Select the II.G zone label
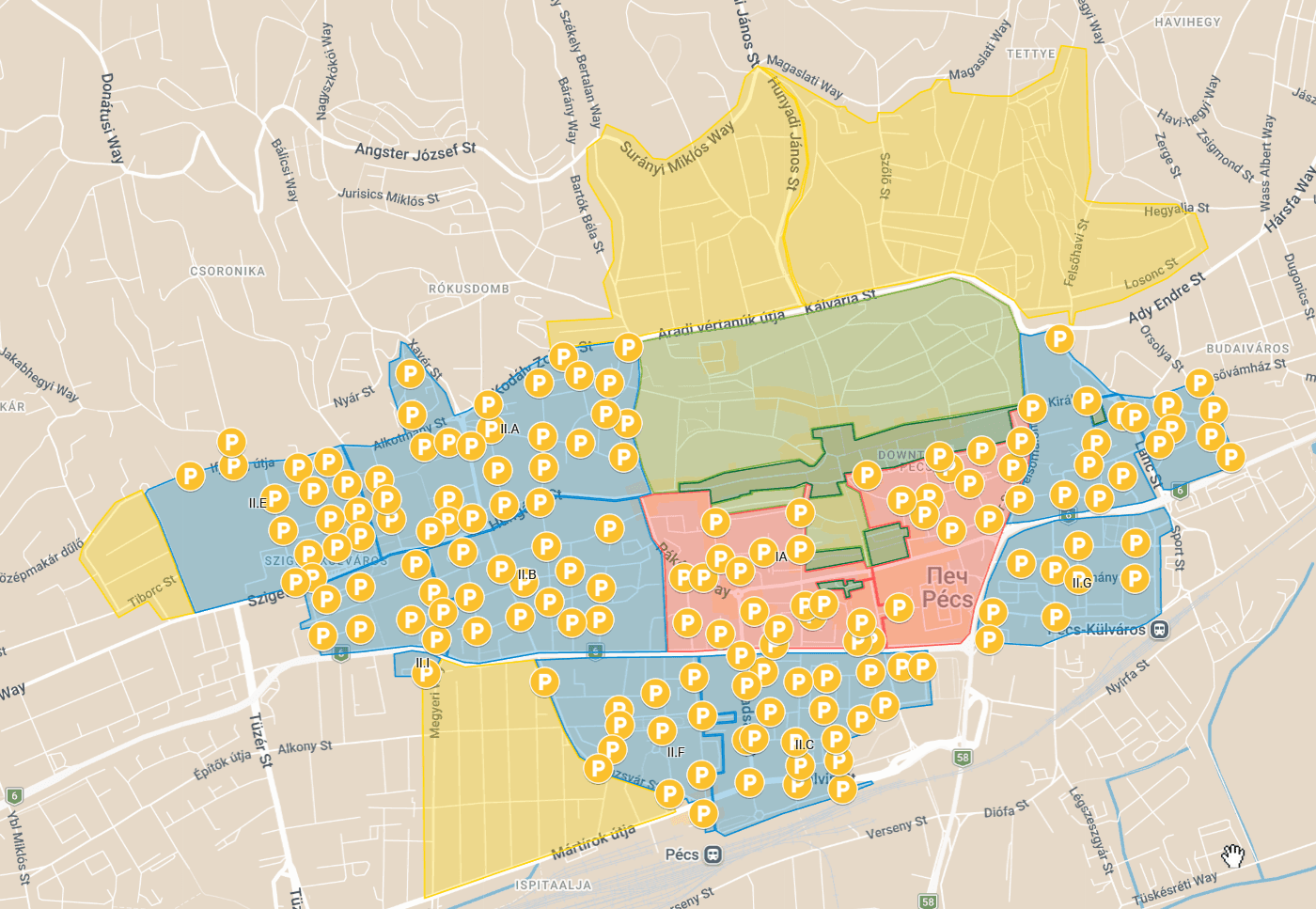This screenshot has height=909, width=1316. pos(1082,583)
